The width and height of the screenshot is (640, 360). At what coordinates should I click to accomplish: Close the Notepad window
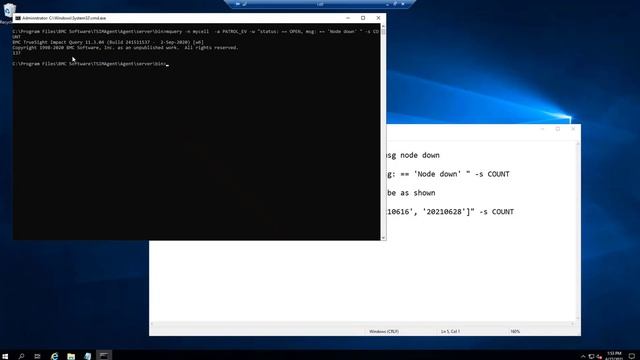573,129
